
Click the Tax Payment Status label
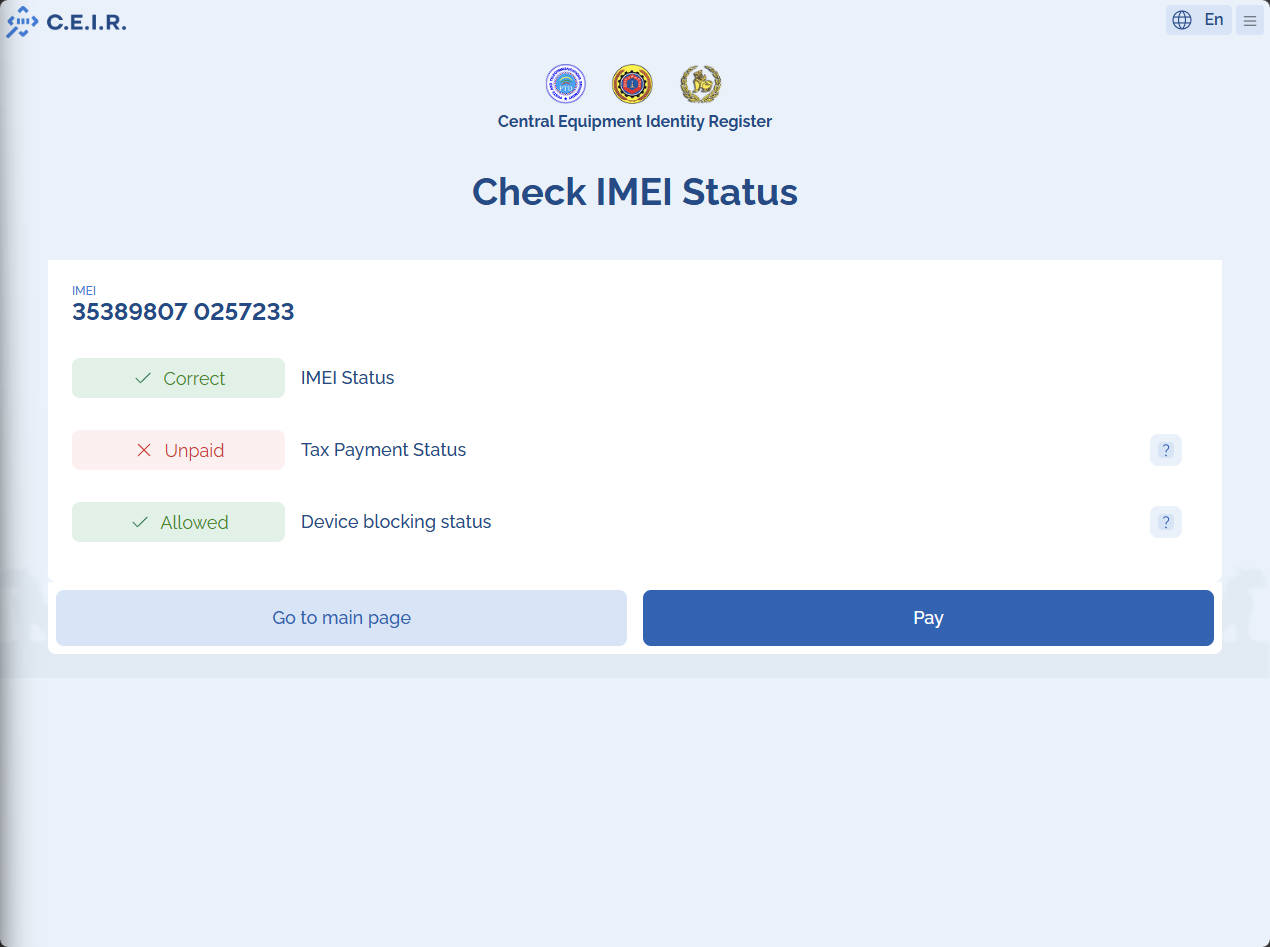pos(383,450)
